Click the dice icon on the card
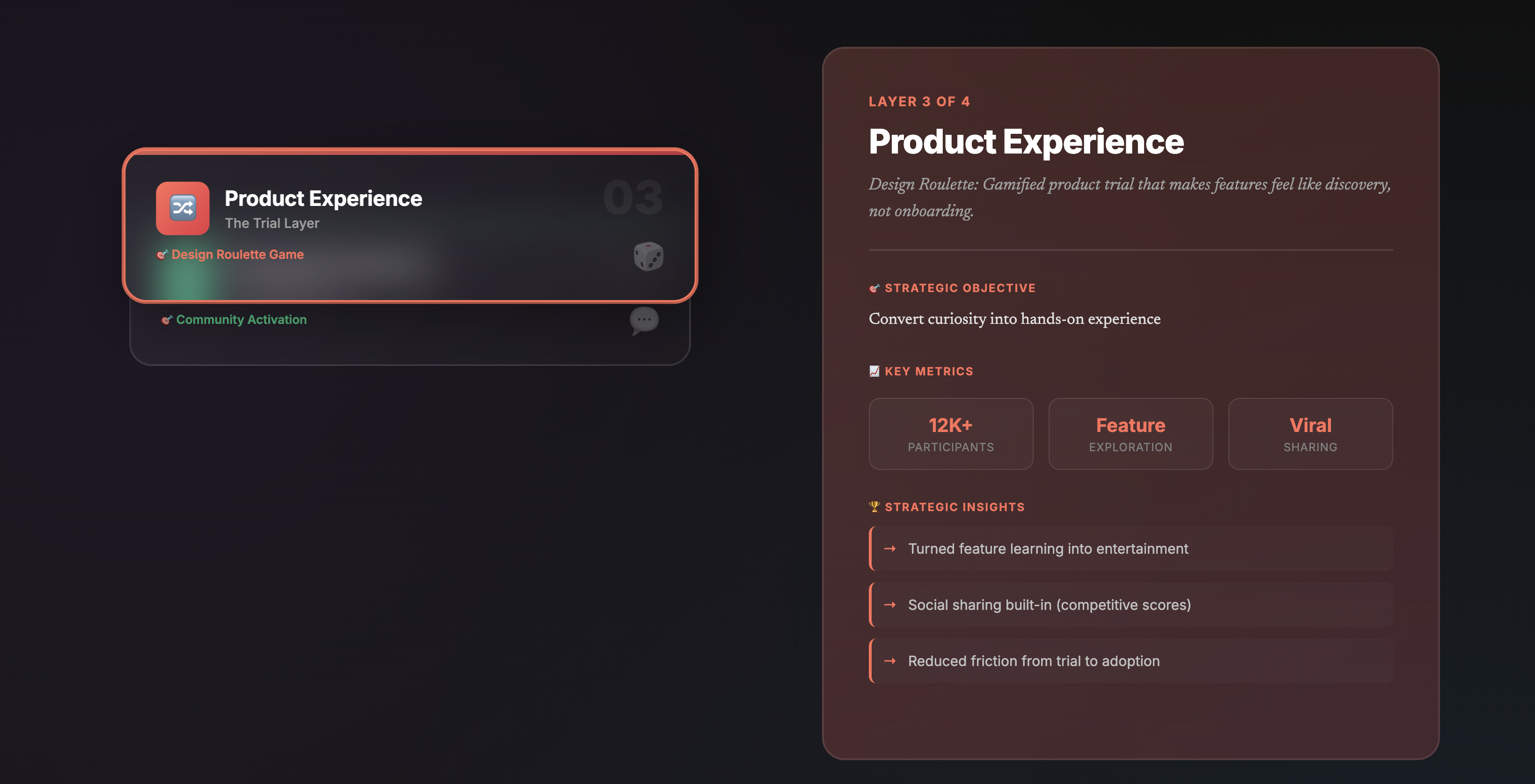This screenshot has width=1535, height=784. [648, 256]
